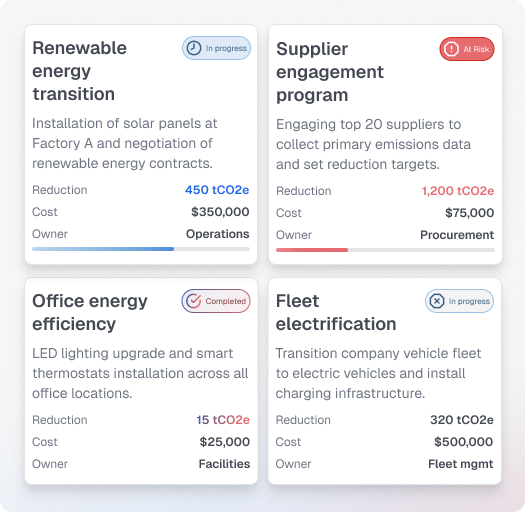
Task: Select the Procurement owner label
Action: click(x=457, y=235)
